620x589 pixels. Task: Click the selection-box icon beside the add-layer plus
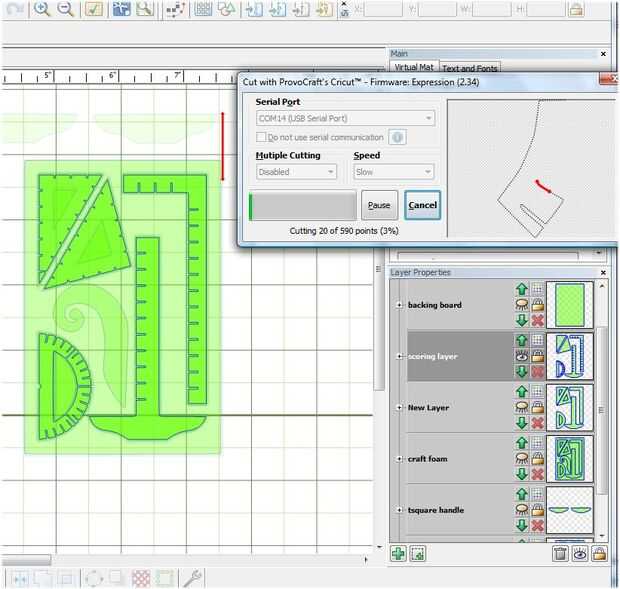[418, 553]
